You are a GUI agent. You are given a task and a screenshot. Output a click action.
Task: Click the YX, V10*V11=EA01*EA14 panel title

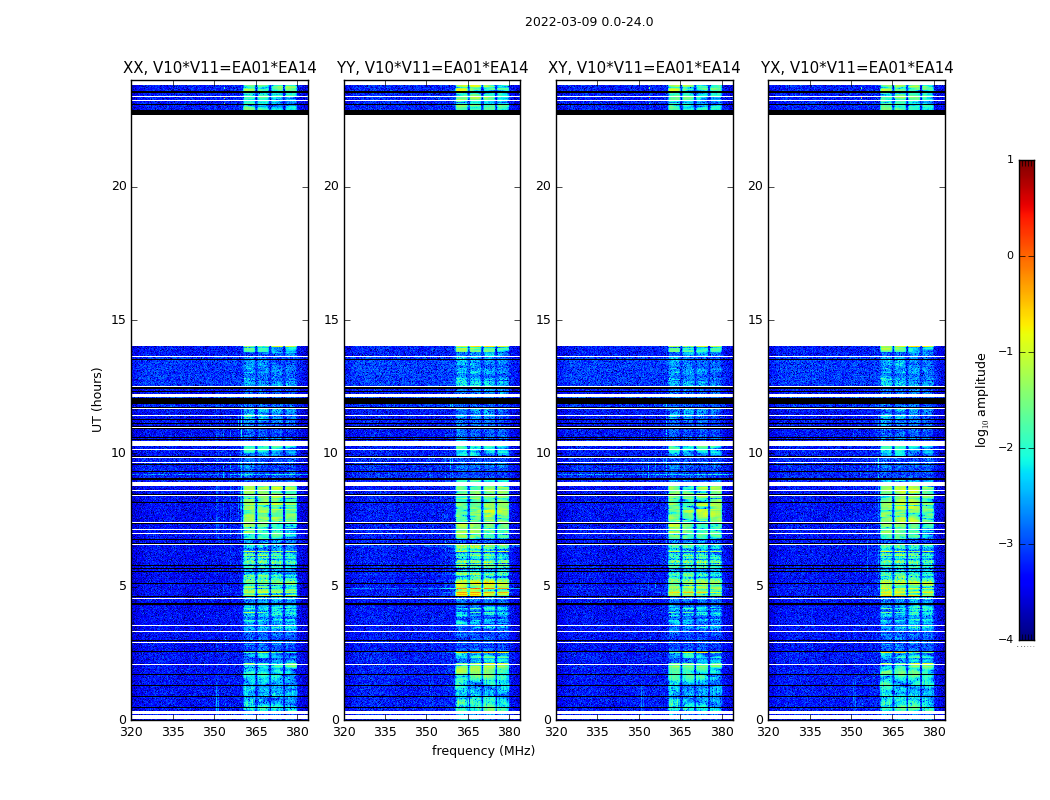click(856, 68)
